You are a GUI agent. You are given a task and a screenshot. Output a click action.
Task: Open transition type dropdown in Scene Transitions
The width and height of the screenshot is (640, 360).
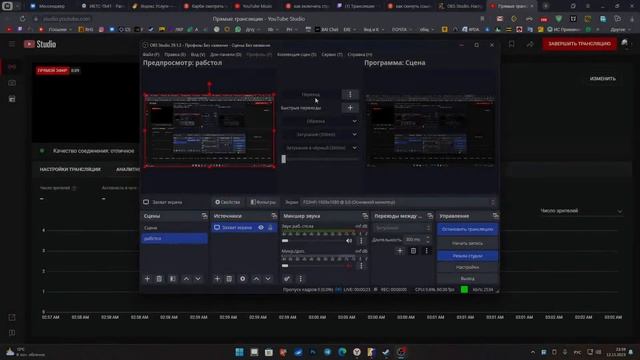coord(402,228)
